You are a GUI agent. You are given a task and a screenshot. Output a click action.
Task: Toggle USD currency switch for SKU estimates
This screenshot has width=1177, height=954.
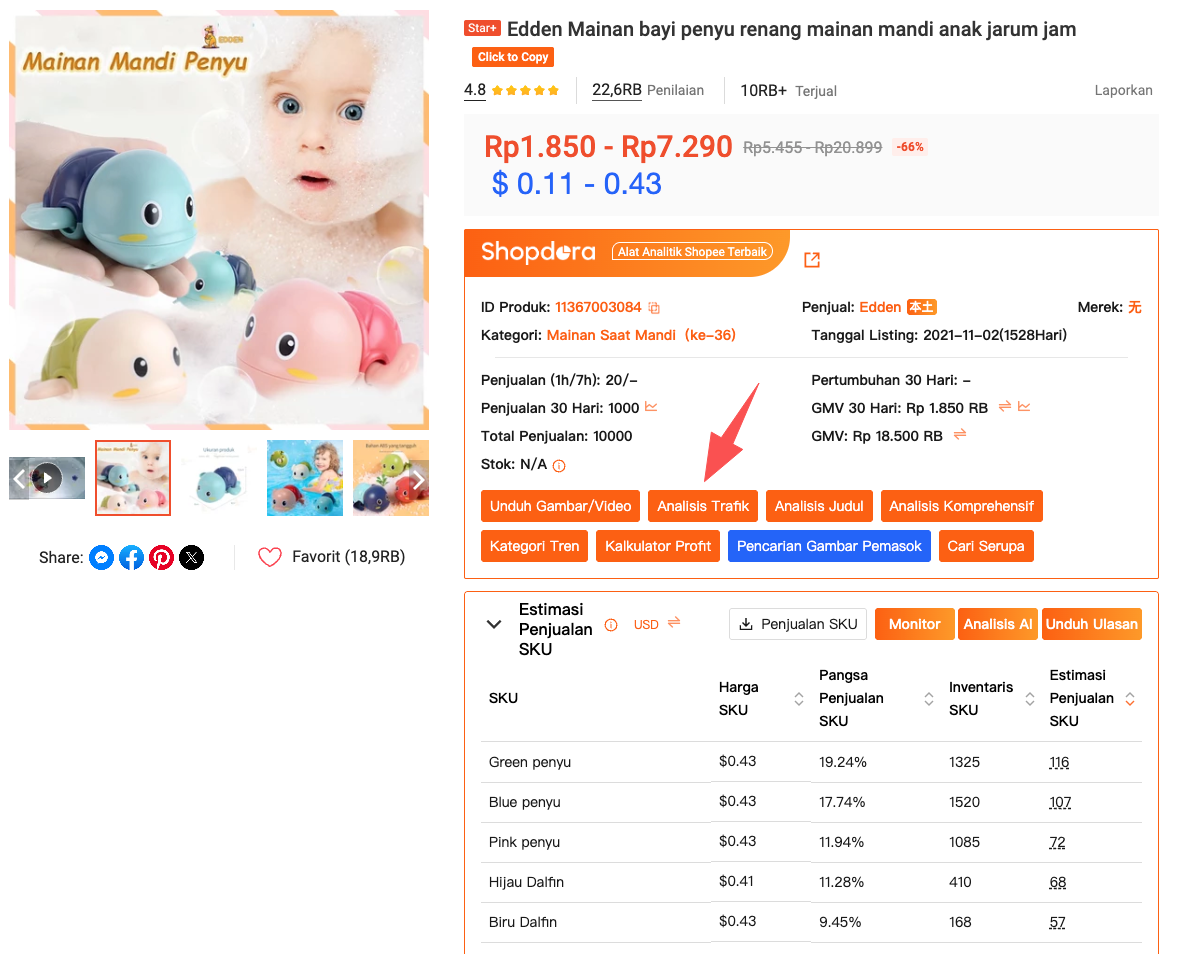[x=674, y=622]
